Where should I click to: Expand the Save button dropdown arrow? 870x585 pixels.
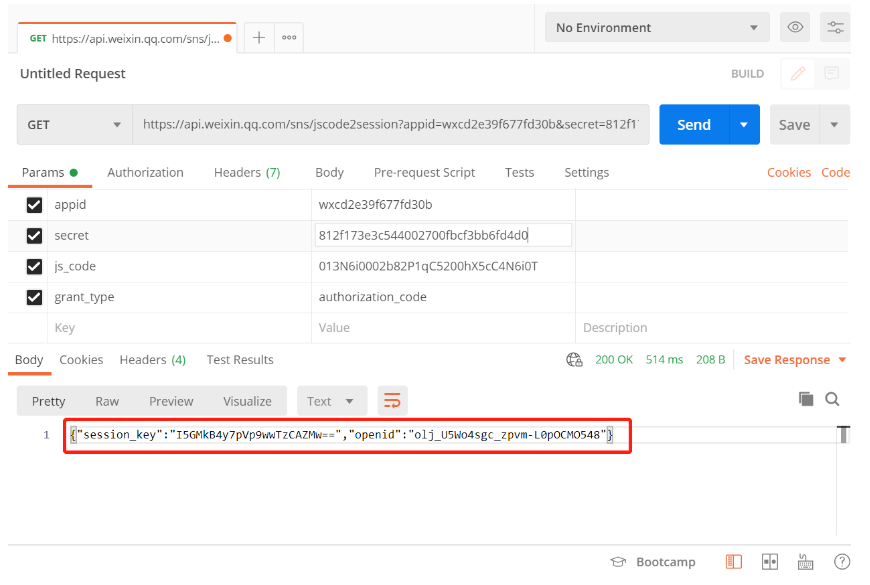pos(834,124)
